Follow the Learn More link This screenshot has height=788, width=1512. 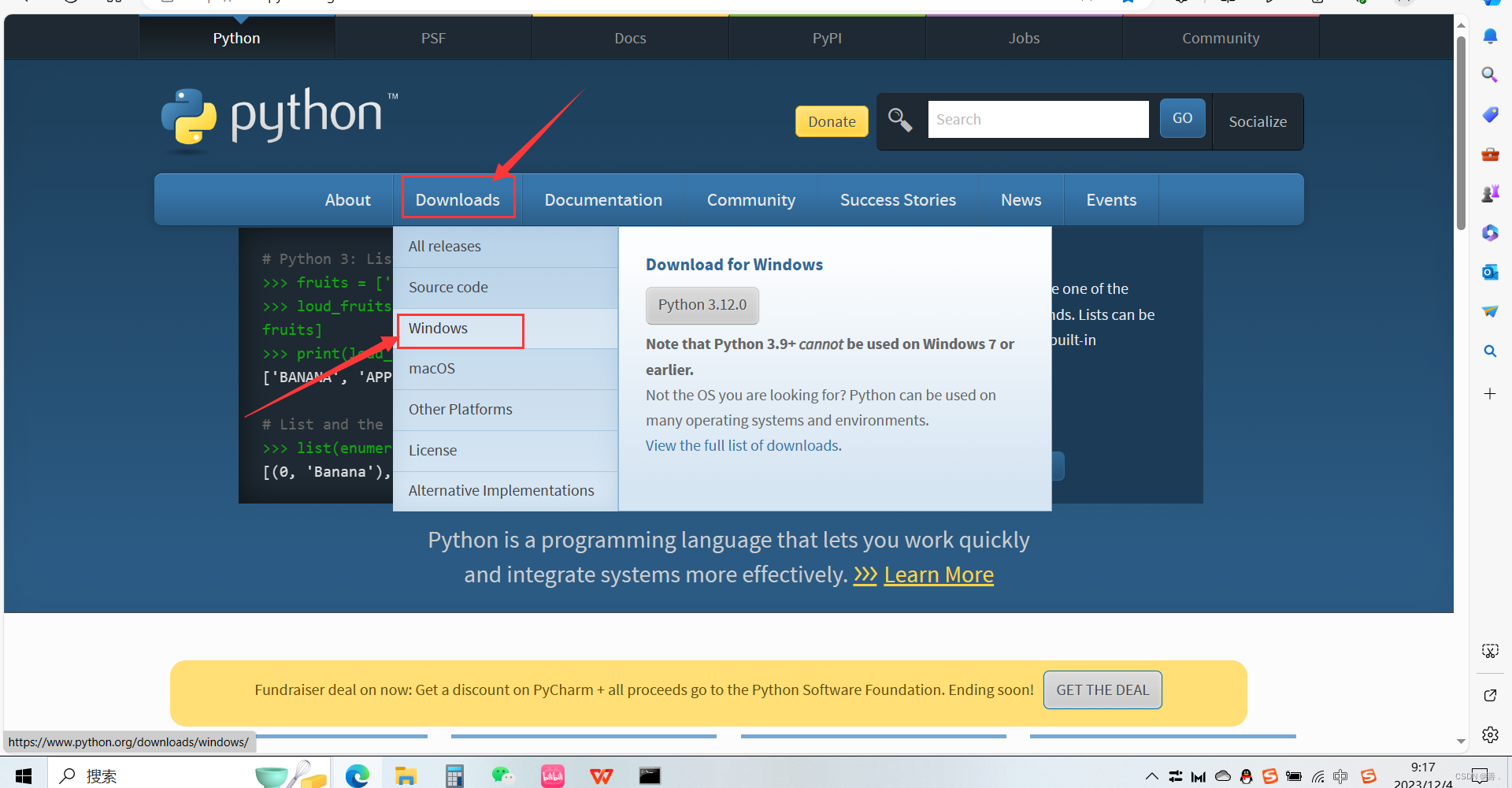pos(939,575)
